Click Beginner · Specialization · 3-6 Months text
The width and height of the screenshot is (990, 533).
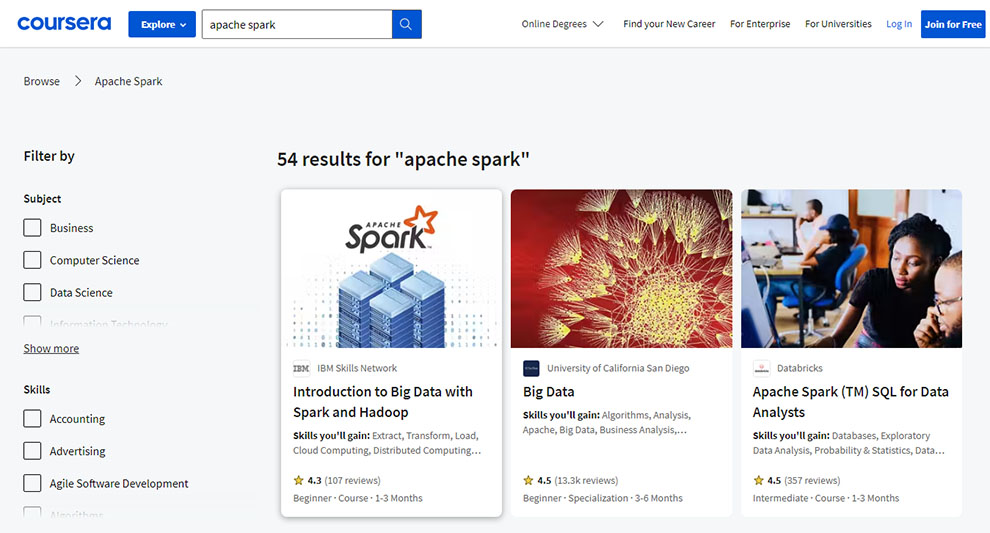pos(603,498)
